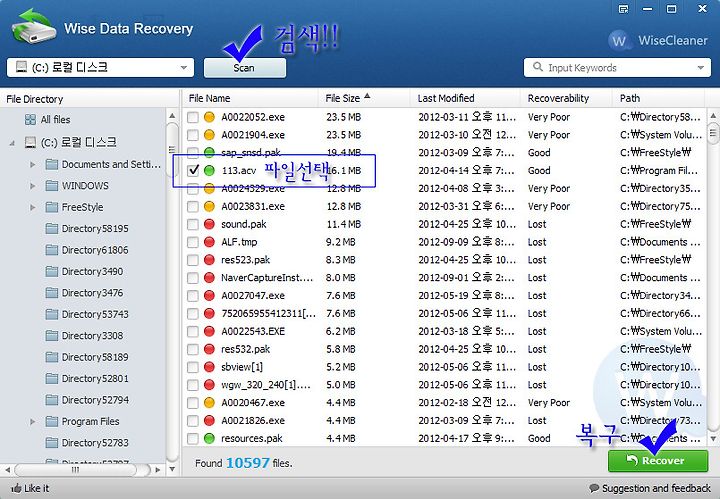The width and height of the screenshot is (720, 499).
Task: Sort by Path column header
Action: (x=658, y=98)
